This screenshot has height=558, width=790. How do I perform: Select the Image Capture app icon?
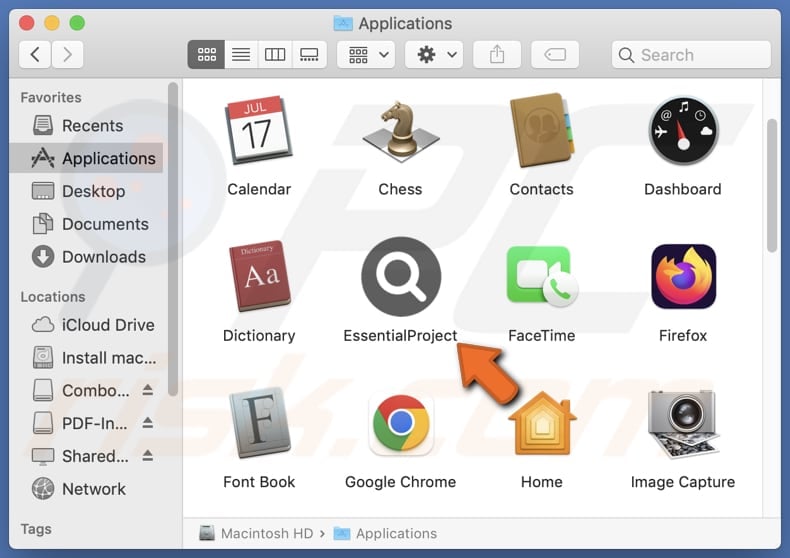[683, 424]
